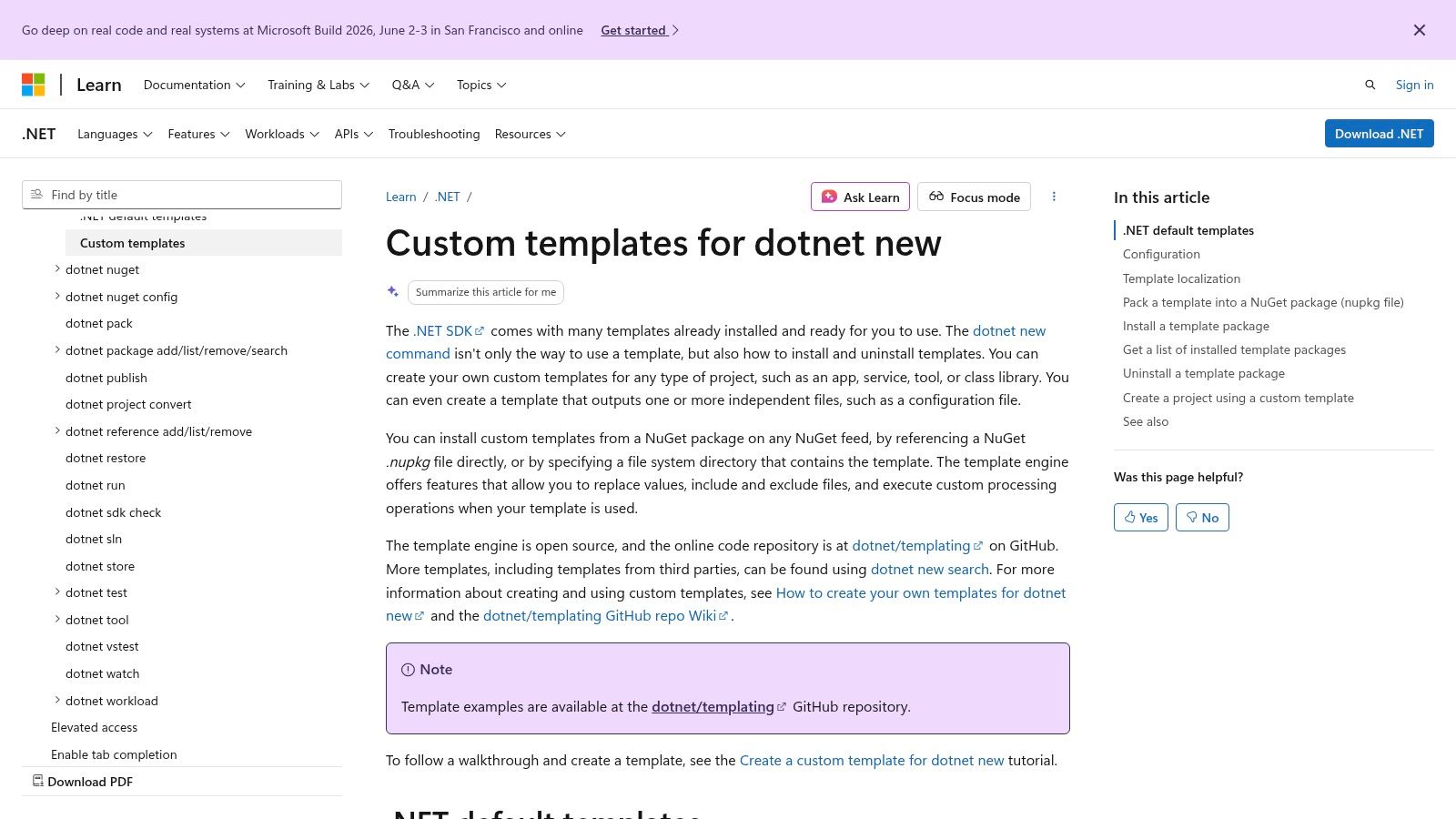Click the filter icon in the Find by title box
The width and height of the screenshot is (1456, 819).
(37, 194)
